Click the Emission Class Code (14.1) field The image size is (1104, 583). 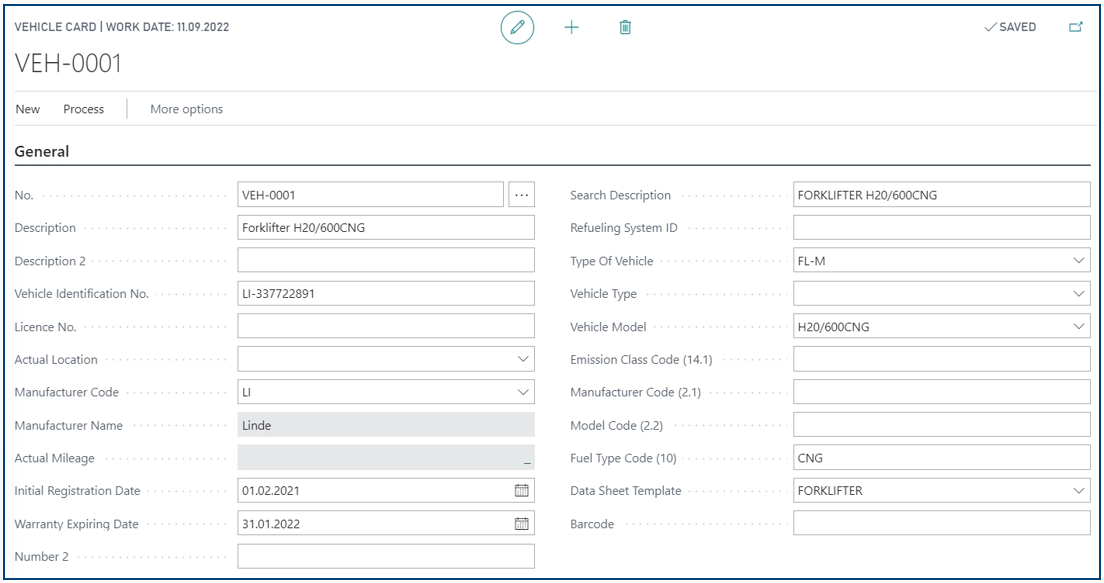click(x=941, y=359)
